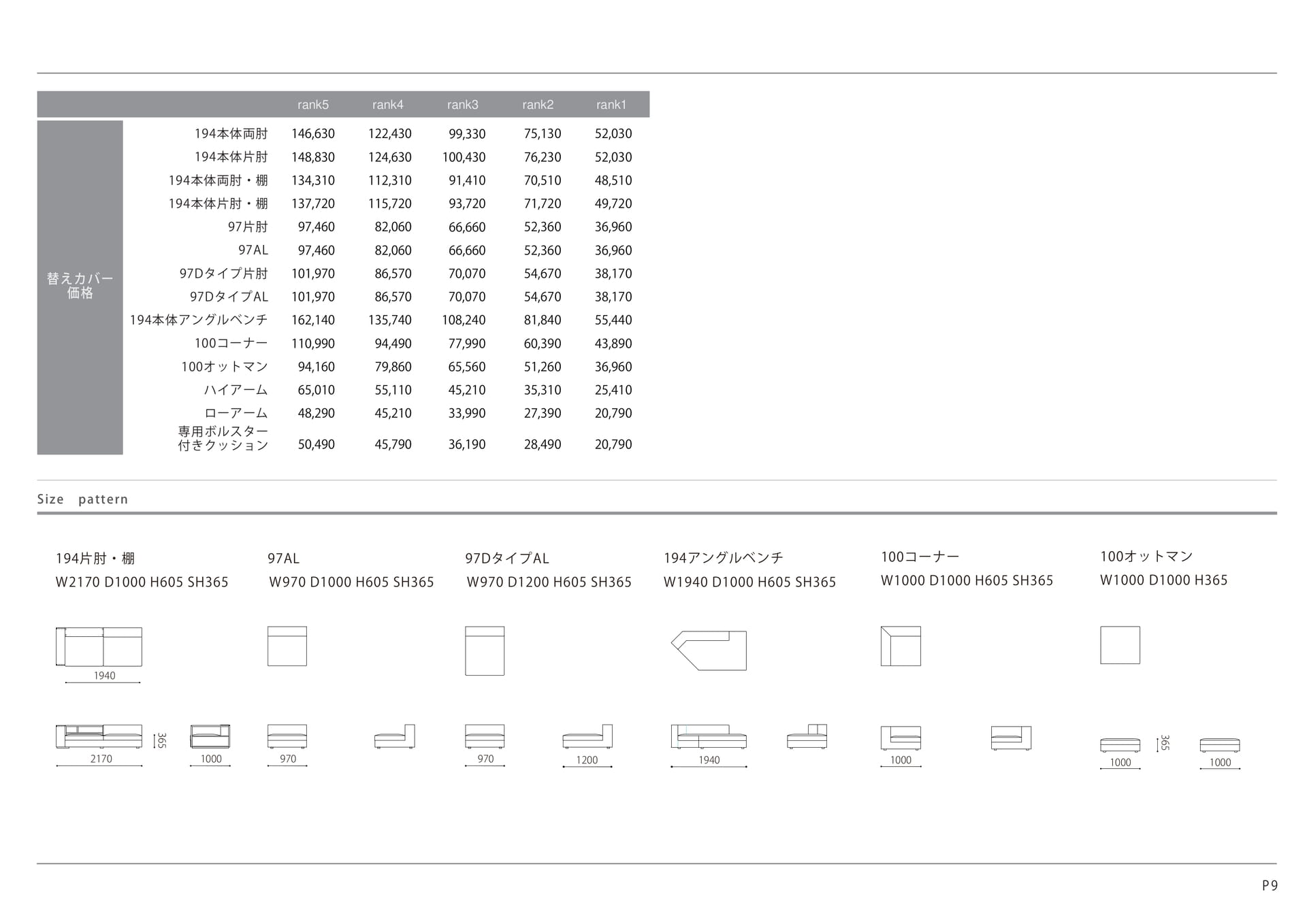
Task: Click the 194片肘・棚 front-view drawing
Action: [99, 736]
